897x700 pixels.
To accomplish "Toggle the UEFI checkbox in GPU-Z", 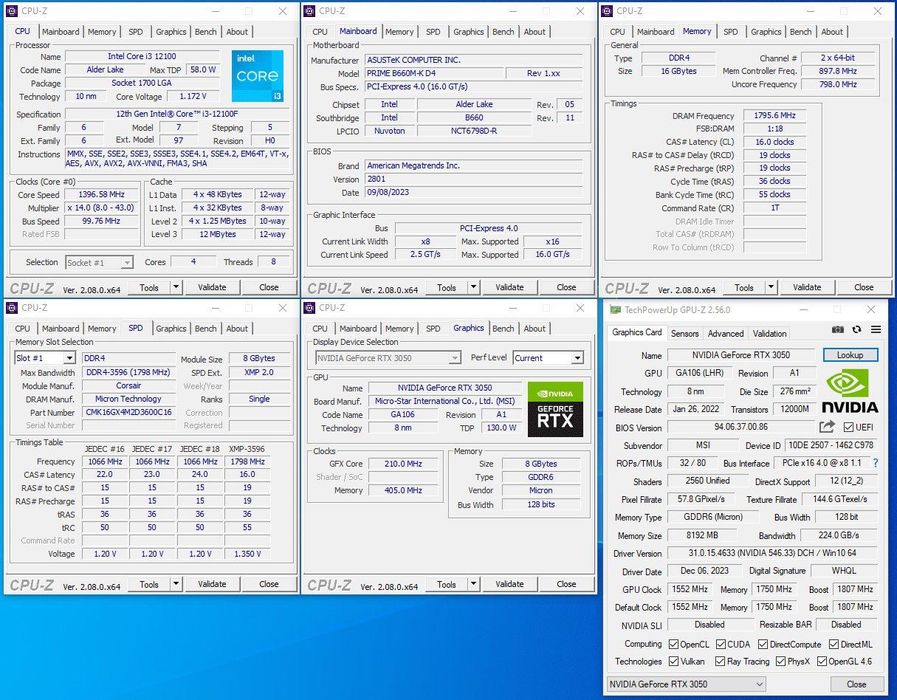I will (x=849, y=427).
